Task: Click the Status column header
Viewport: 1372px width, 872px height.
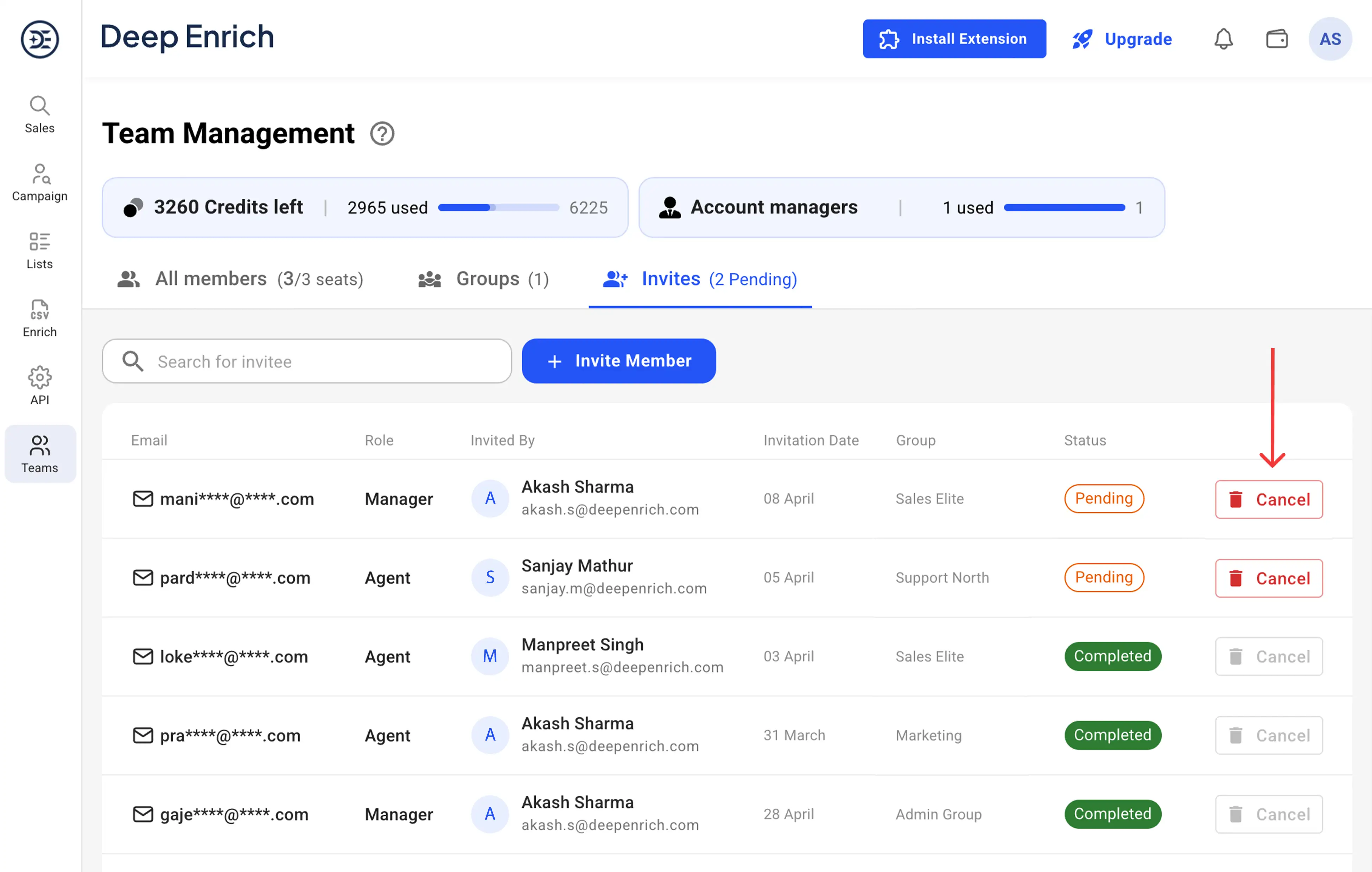Action: click(x=1085, y=440)
